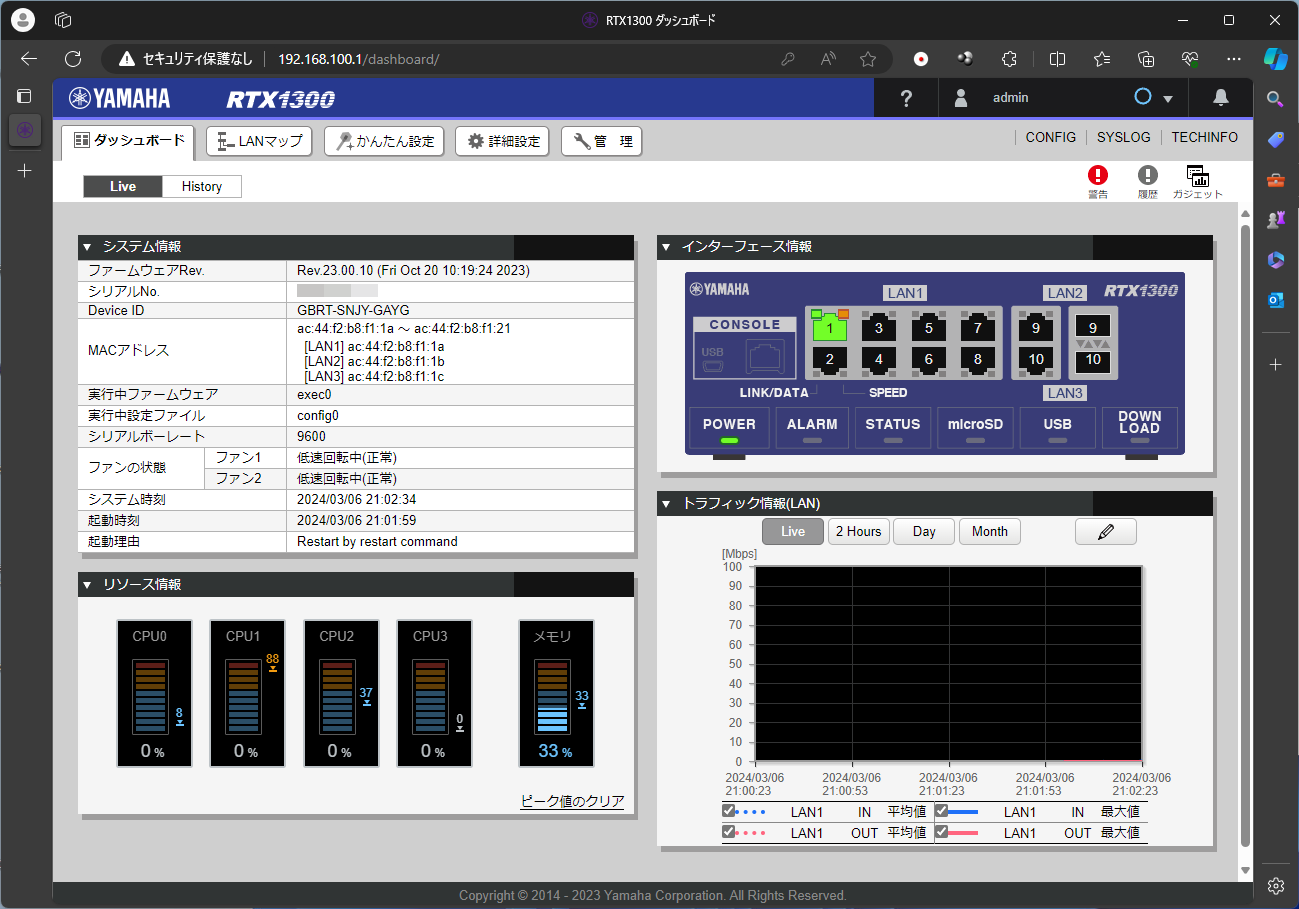This screenshot has width=1299, height=909.
Task: Open sidebar search icon
Action: click(x=1275, y=98)
